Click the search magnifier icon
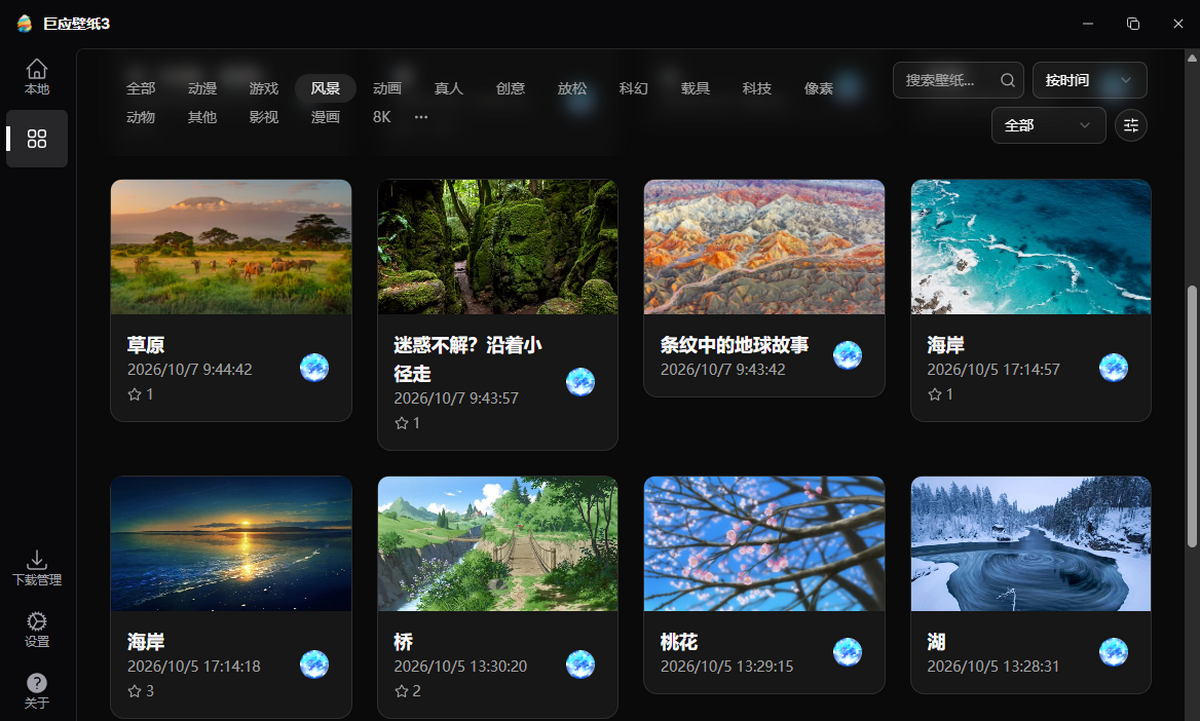Image resolution: width=1200 pixels, height=721 pixels. [x=1008, y=80]
